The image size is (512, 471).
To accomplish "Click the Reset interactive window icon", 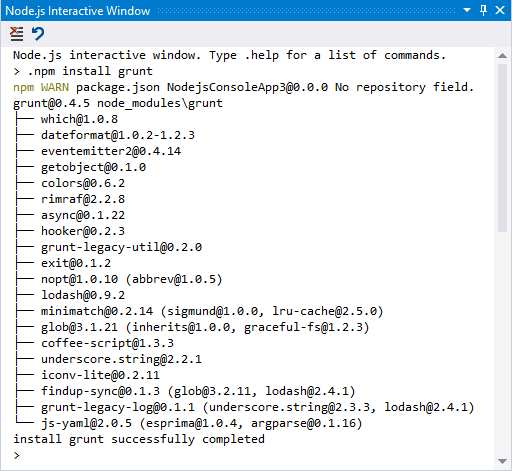I will coord(38,34).
